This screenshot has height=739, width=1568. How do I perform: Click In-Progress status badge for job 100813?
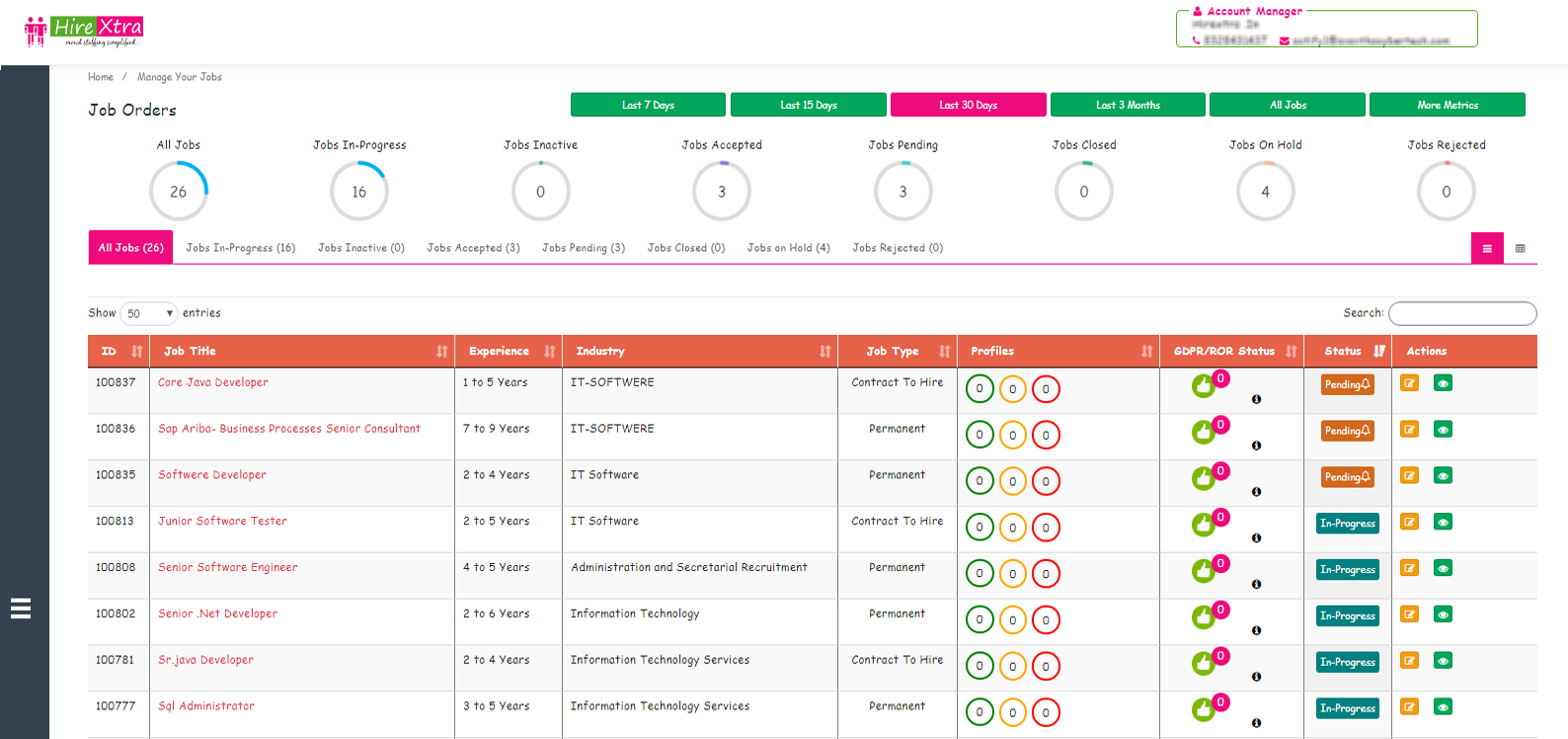1348,524
